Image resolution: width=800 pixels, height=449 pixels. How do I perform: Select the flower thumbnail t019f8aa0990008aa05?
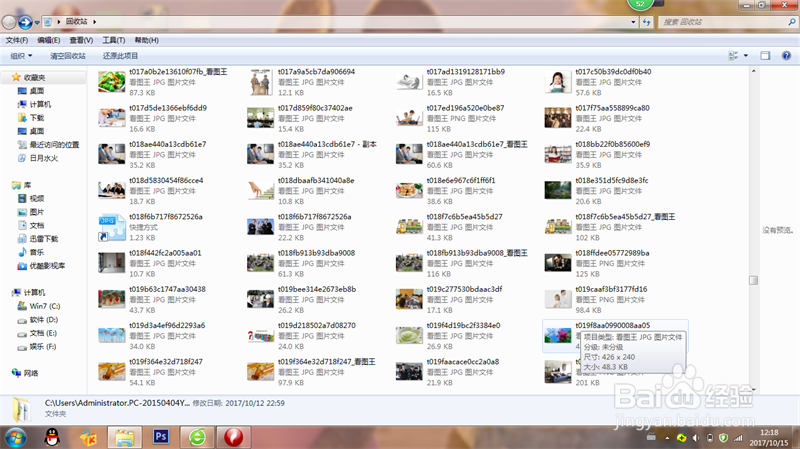558,335
